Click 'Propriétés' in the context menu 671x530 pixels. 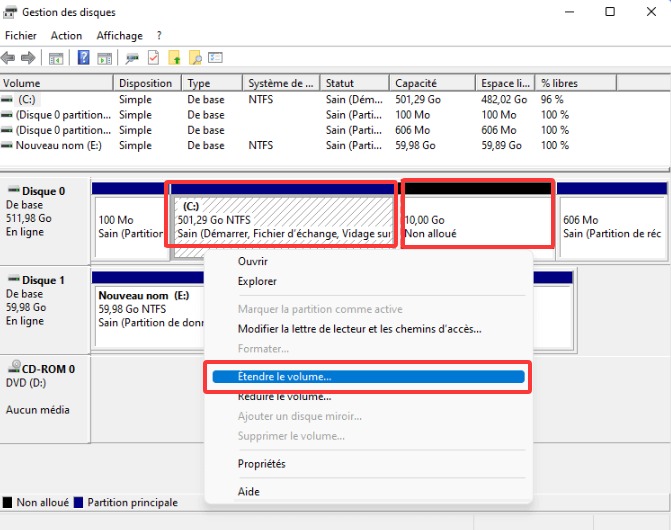click(261, 464)
